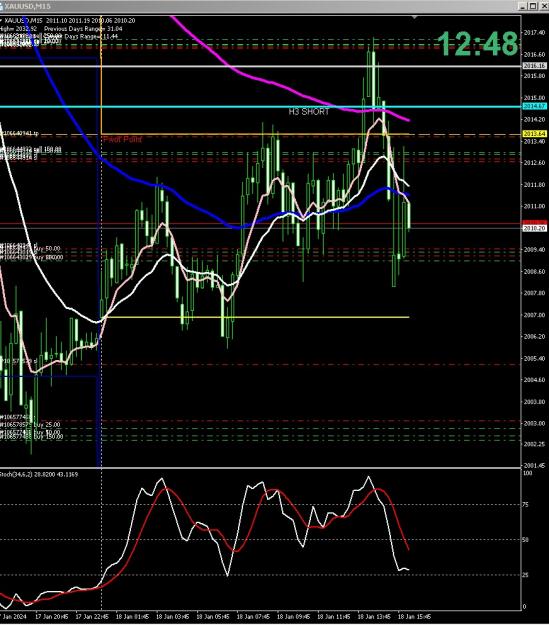The width and height of the screenshot is (549, 625).
Task: Select the red Pivot Point label
Action: (122, 139)
